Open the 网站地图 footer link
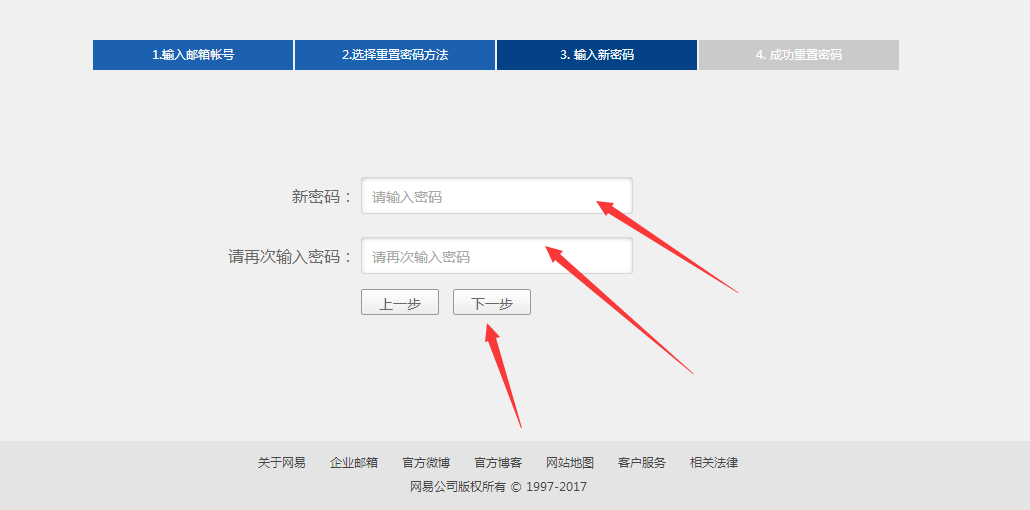 tap(570, 463)
